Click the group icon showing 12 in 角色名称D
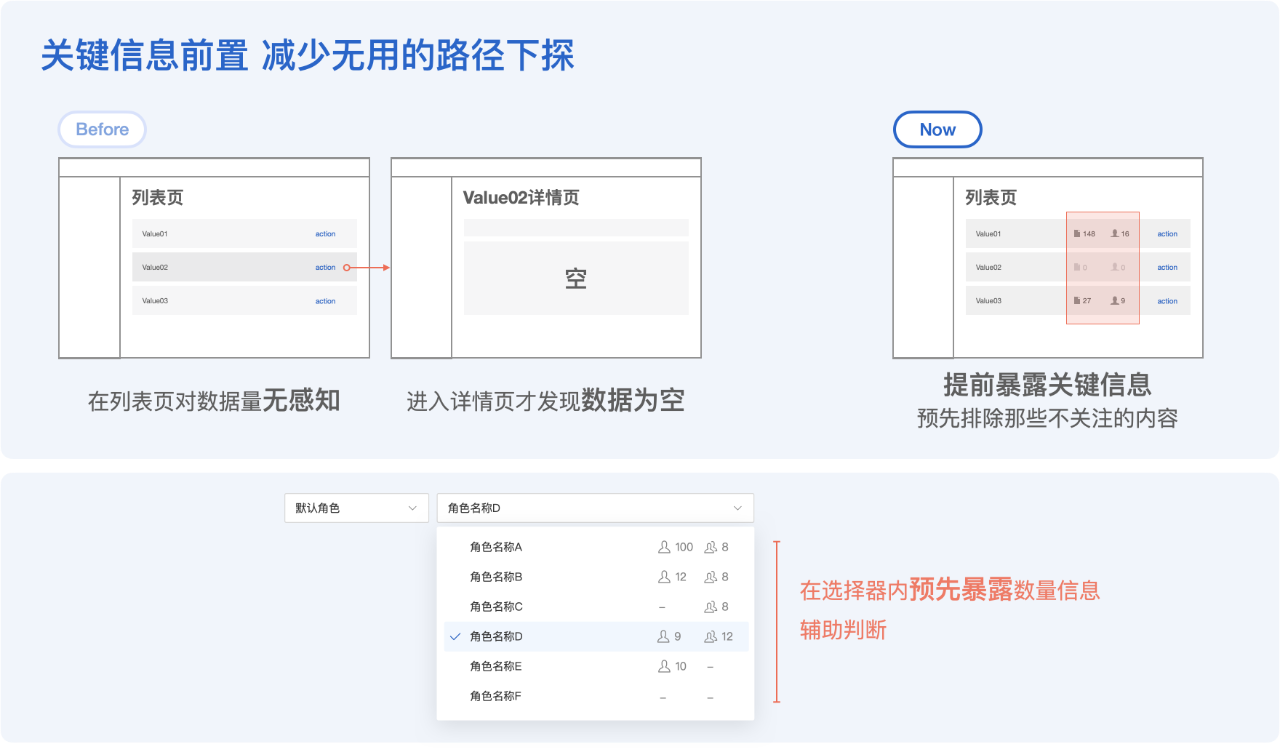This screenshot has width=1280, height=748. click(710, 637)
